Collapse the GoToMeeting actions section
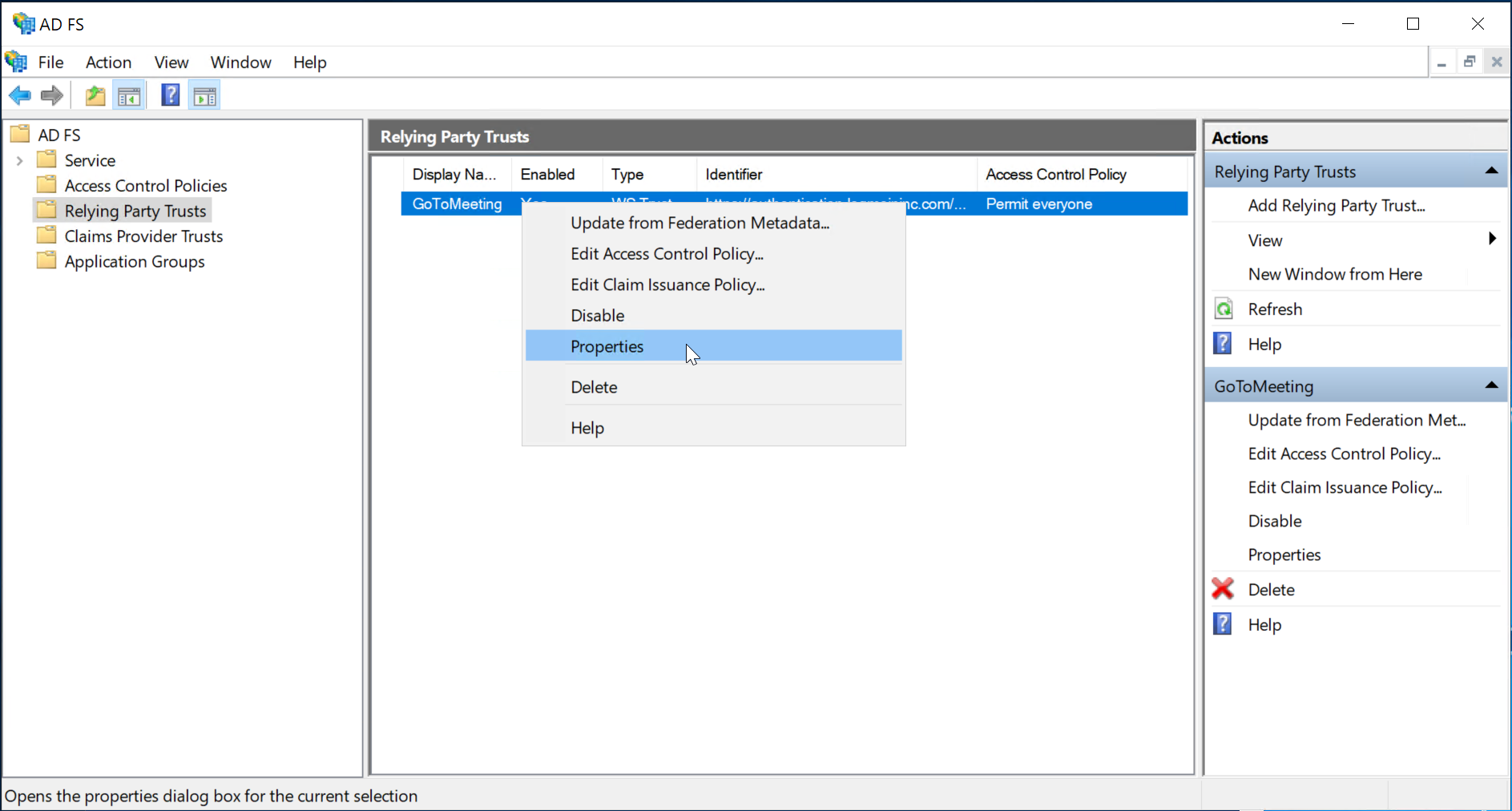This screenshot has height=811, width=1512. [1491, 385]
